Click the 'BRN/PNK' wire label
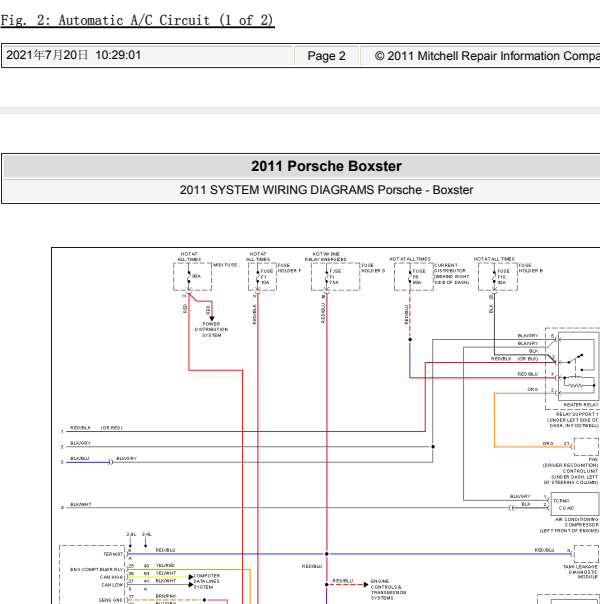Viewport: 600px width, 604px height. tap(166, 596)
